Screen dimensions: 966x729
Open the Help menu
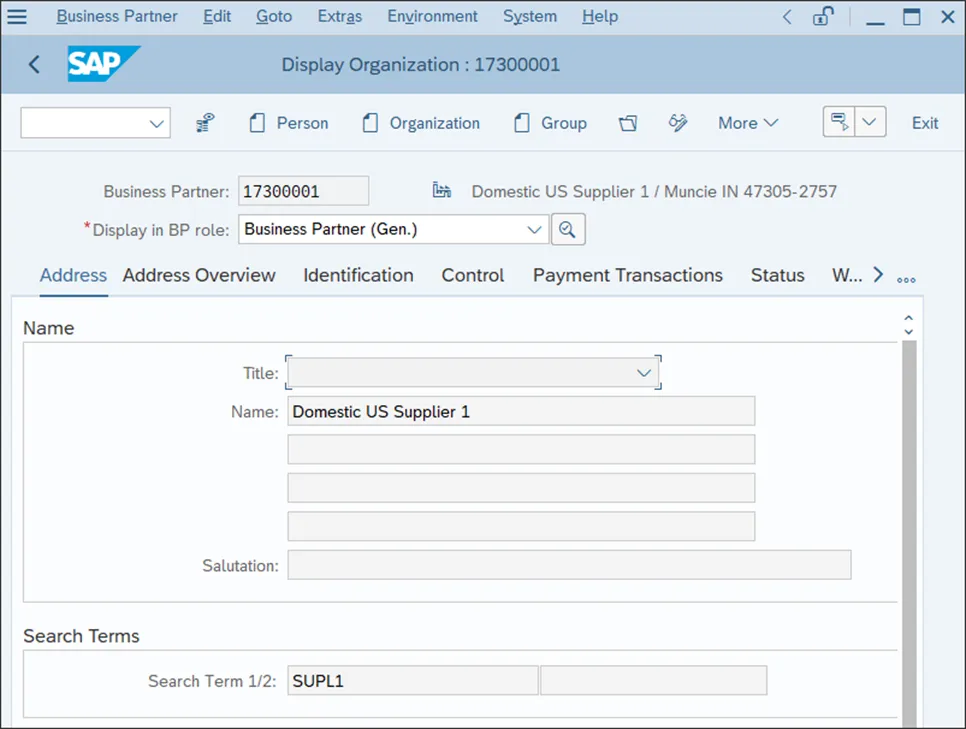600,16
